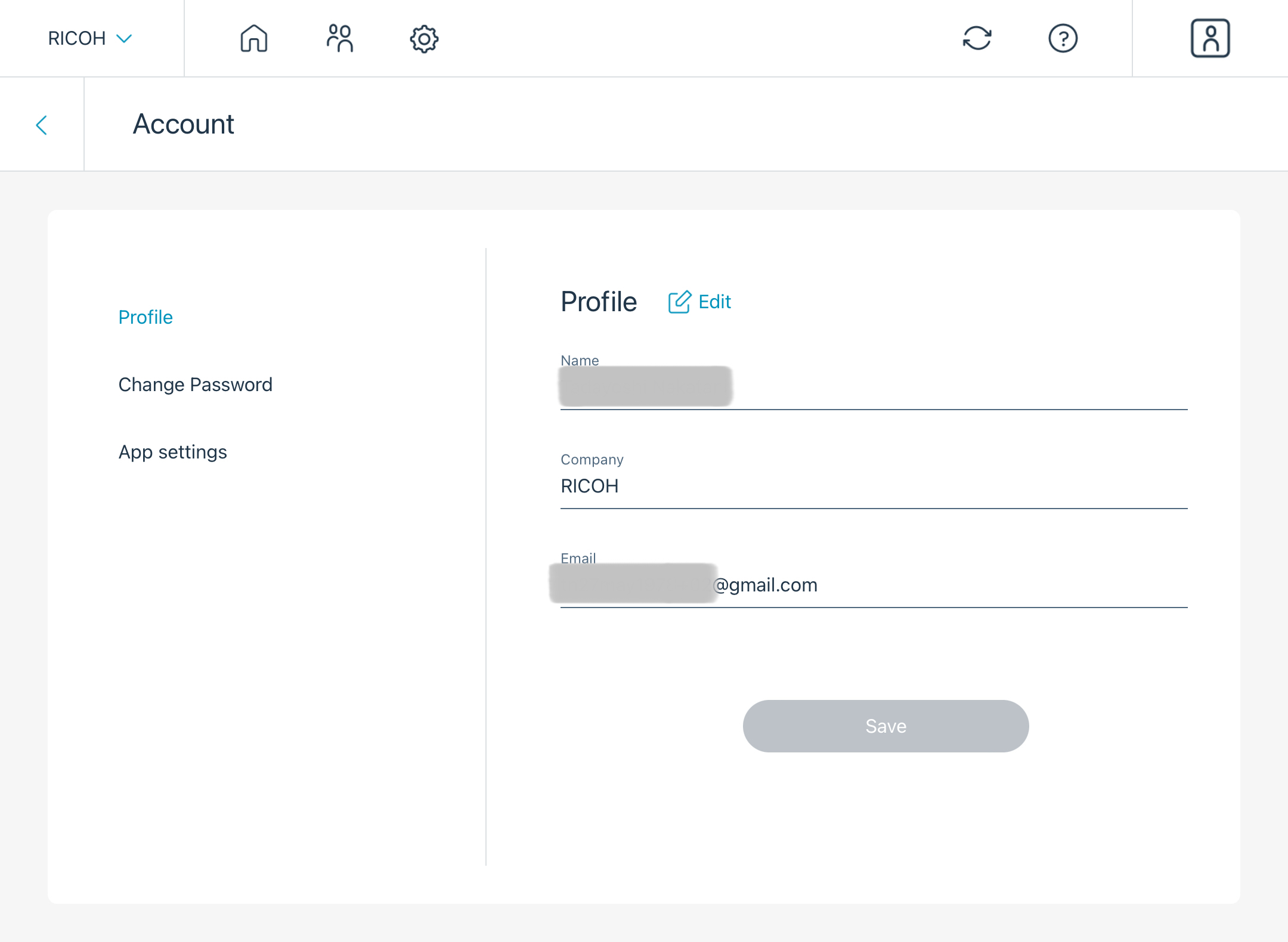Go to the Home icon
The width and height of the screenshot is (1288, 942).
[x=253, y=39]
